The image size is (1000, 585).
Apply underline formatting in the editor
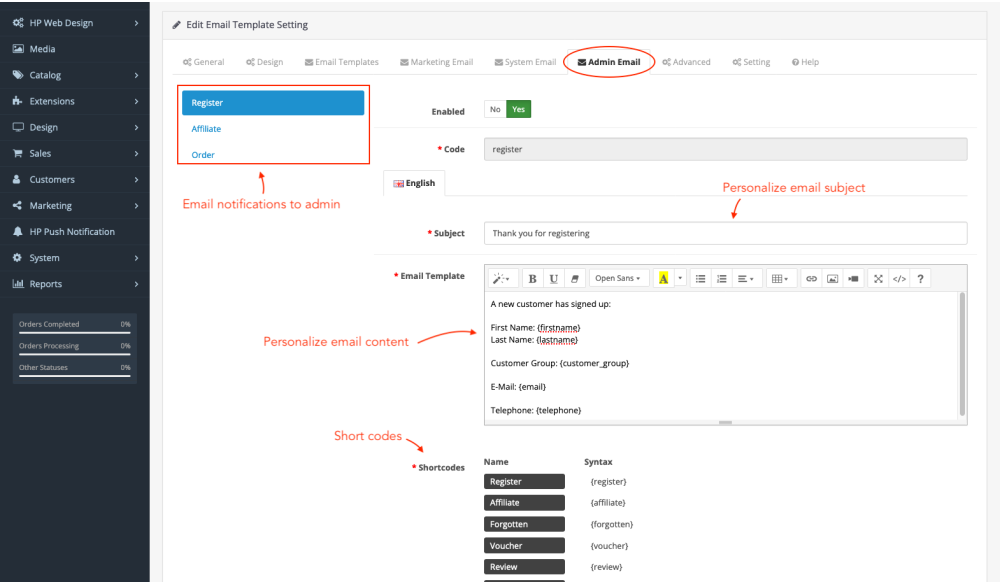pos(553,278)
